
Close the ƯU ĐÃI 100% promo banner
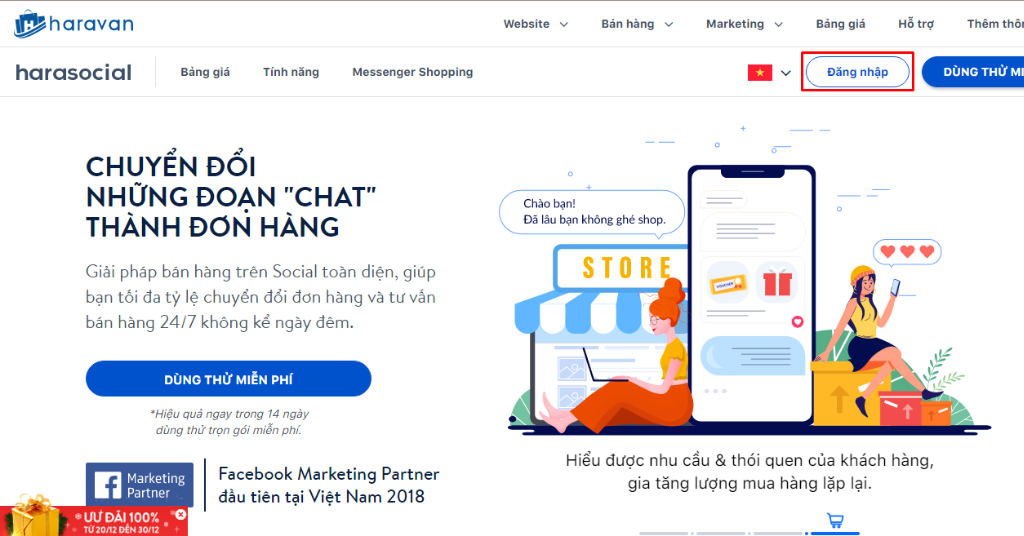181,514
